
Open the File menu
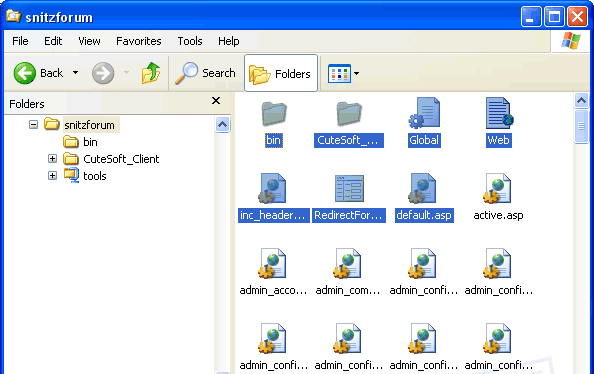tap(20, 41)
